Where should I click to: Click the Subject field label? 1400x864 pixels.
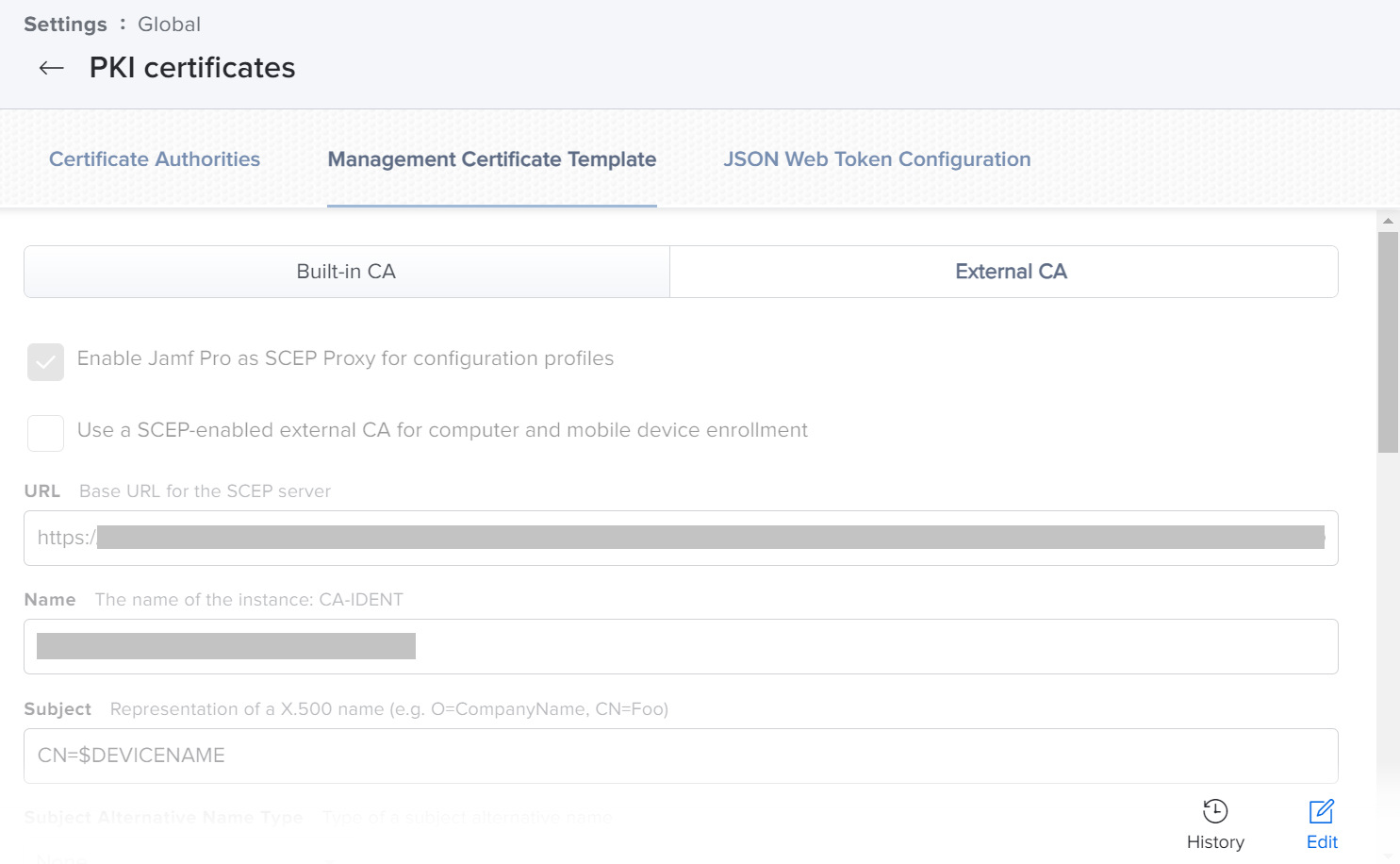pos(58,709)
